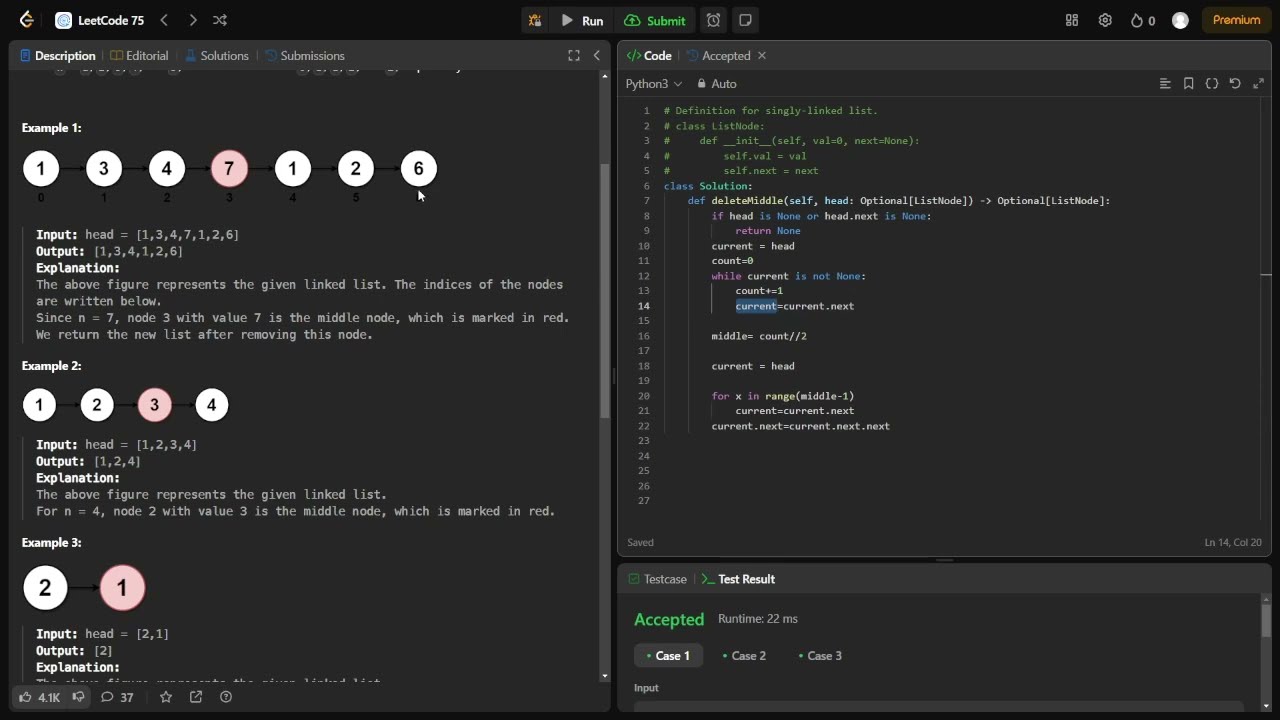The height and width of the screenshot is (720, 1280).
Task: Click the format code icon
Action: pos(1165,84)
